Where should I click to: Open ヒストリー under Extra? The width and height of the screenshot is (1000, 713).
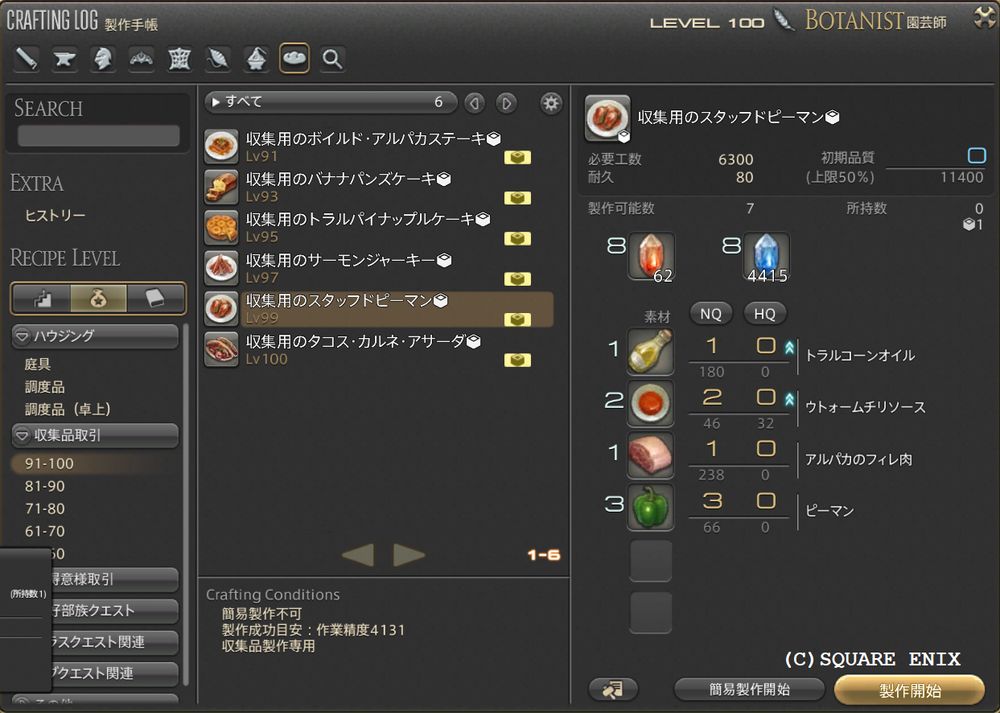click(x=55, y=216)
